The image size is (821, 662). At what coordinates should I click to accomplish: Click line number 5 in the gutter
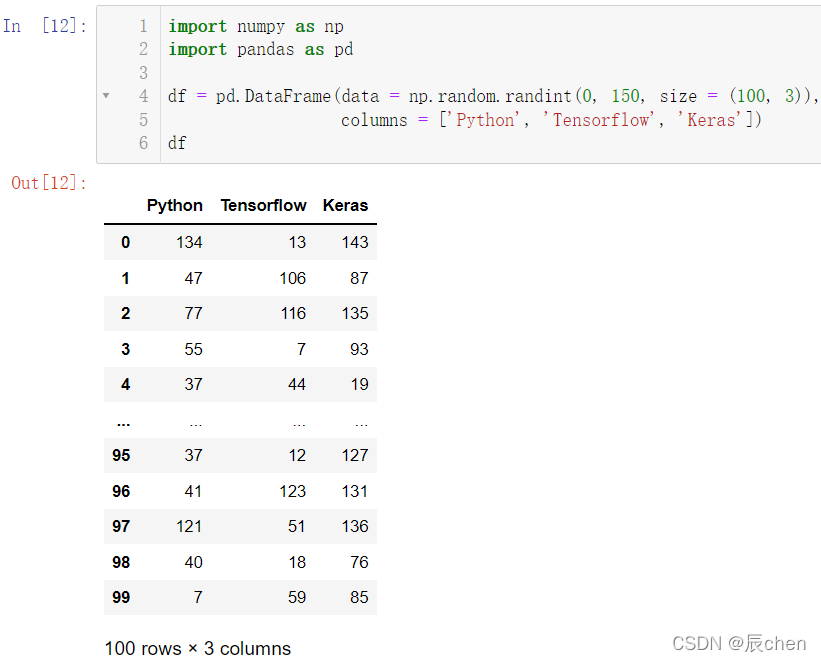click(143, 120)
